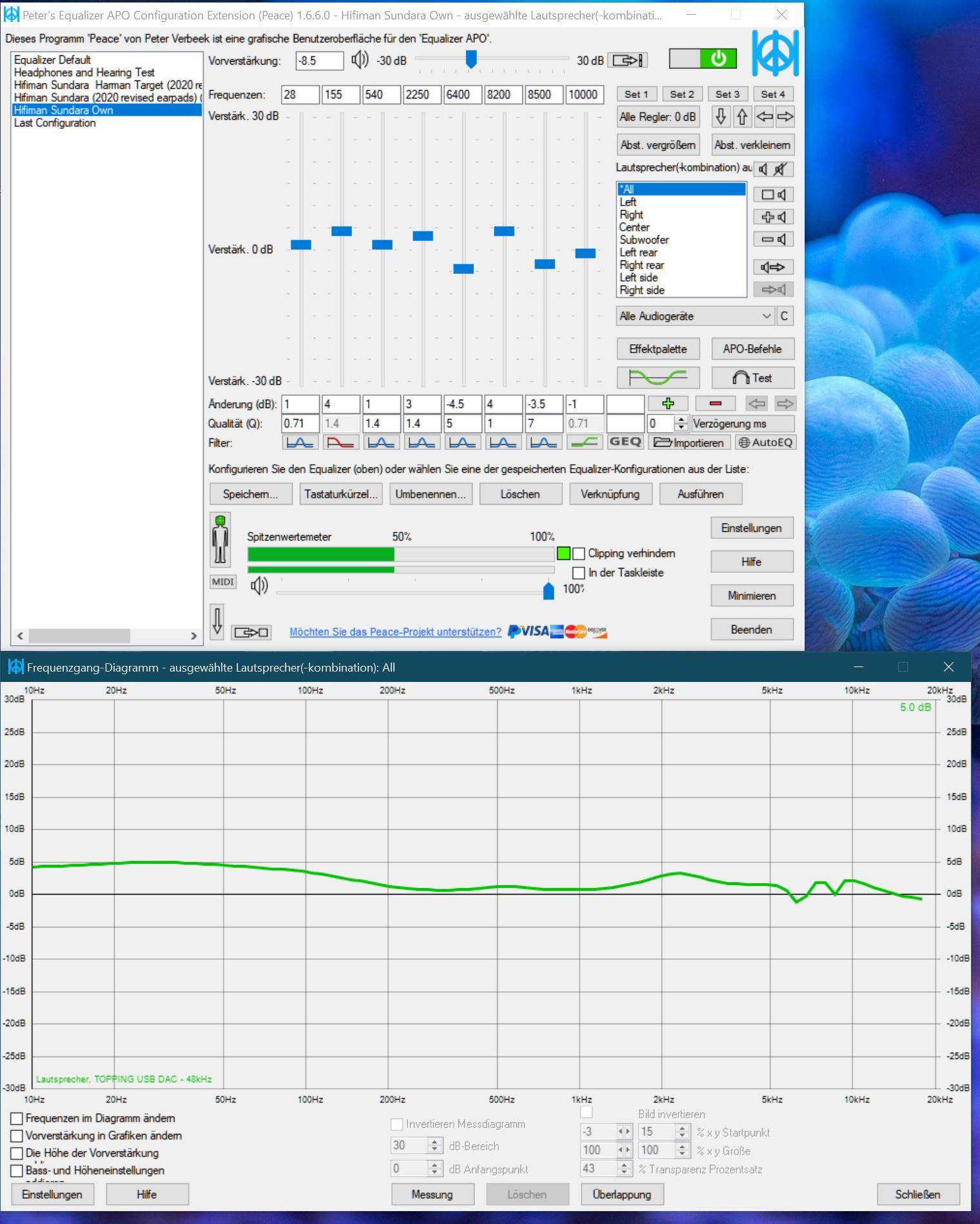Enable the In der Taskleiste checkbox

578,573
